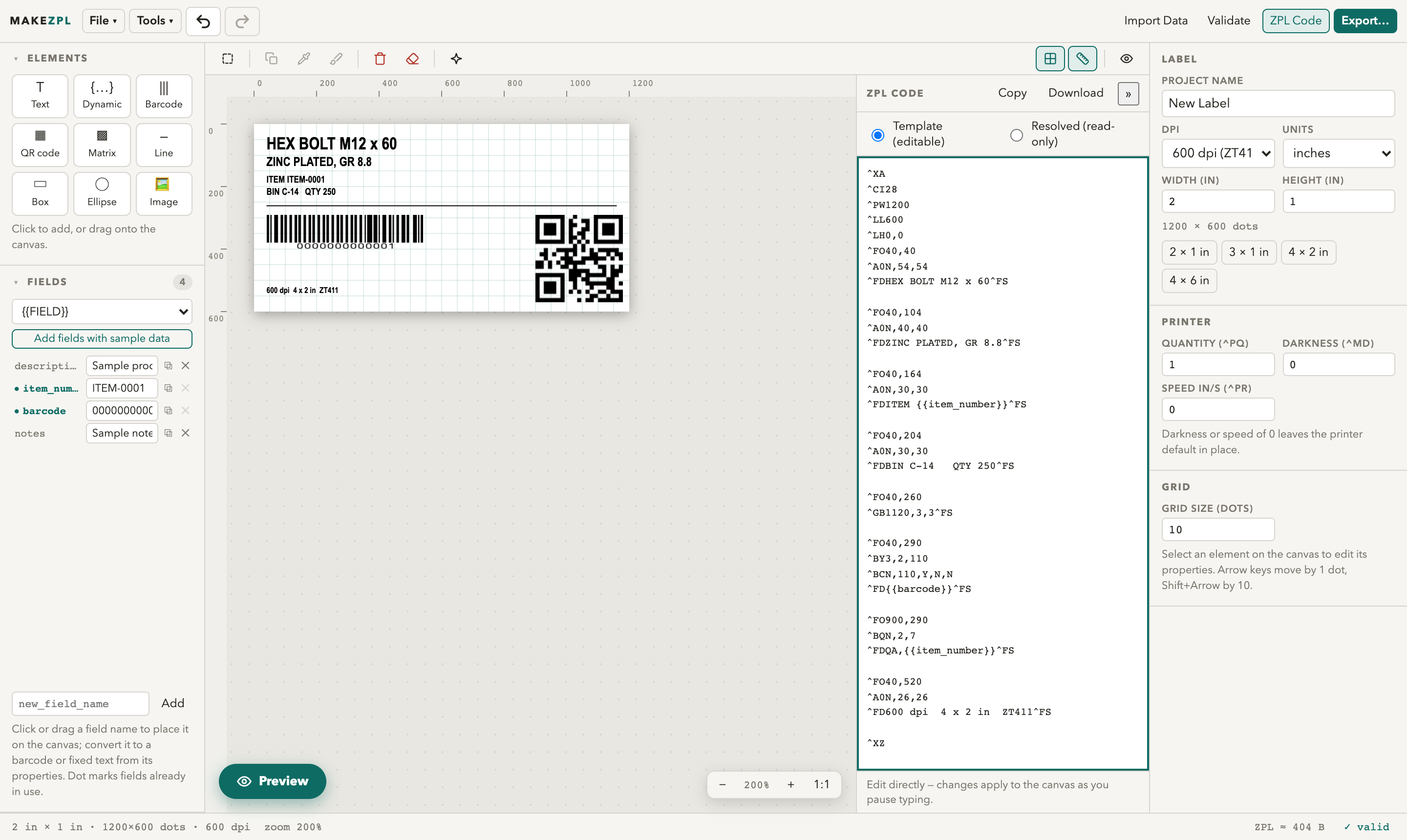Open the DPI dropdown

point(1218,153)
